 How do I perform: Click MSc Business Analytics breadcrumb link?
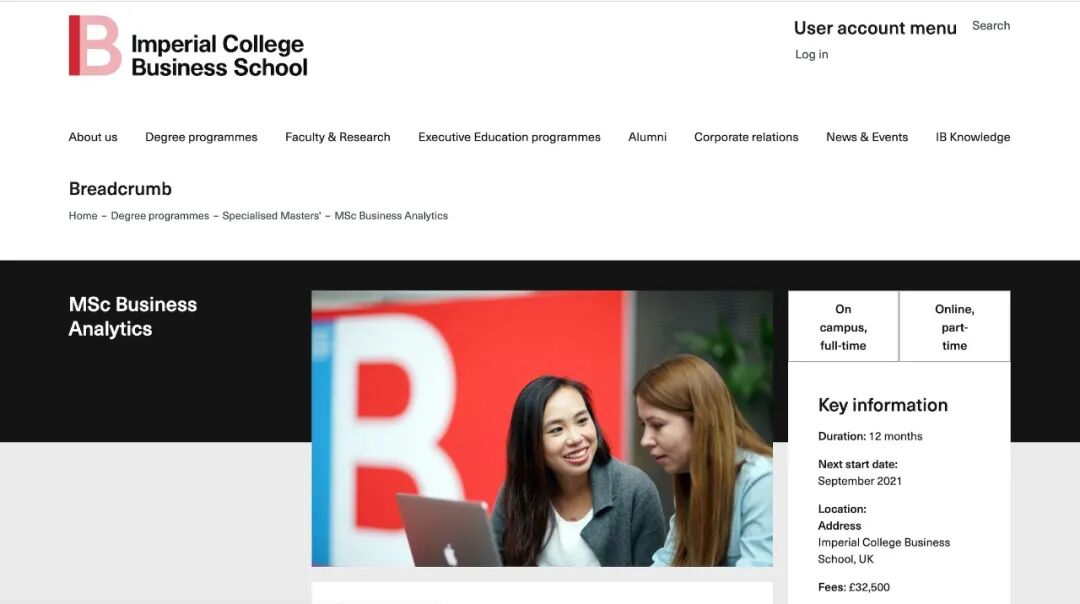click(391, 216)
